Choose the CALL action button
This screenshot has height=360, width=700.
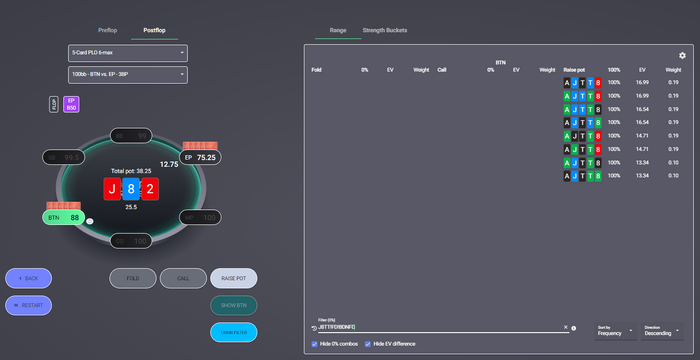pyautogui.click(x=183, y=278)
